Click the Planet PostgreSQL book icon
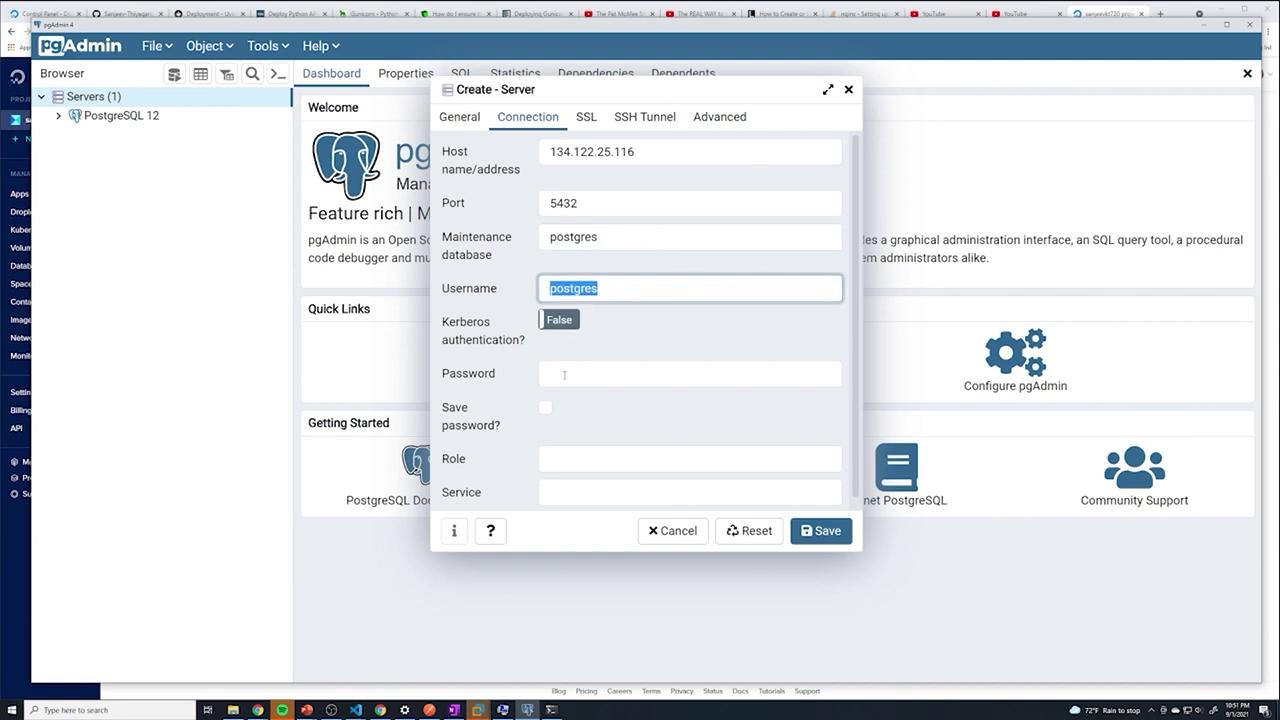The image size is (1280, 720). coord(896,466)
